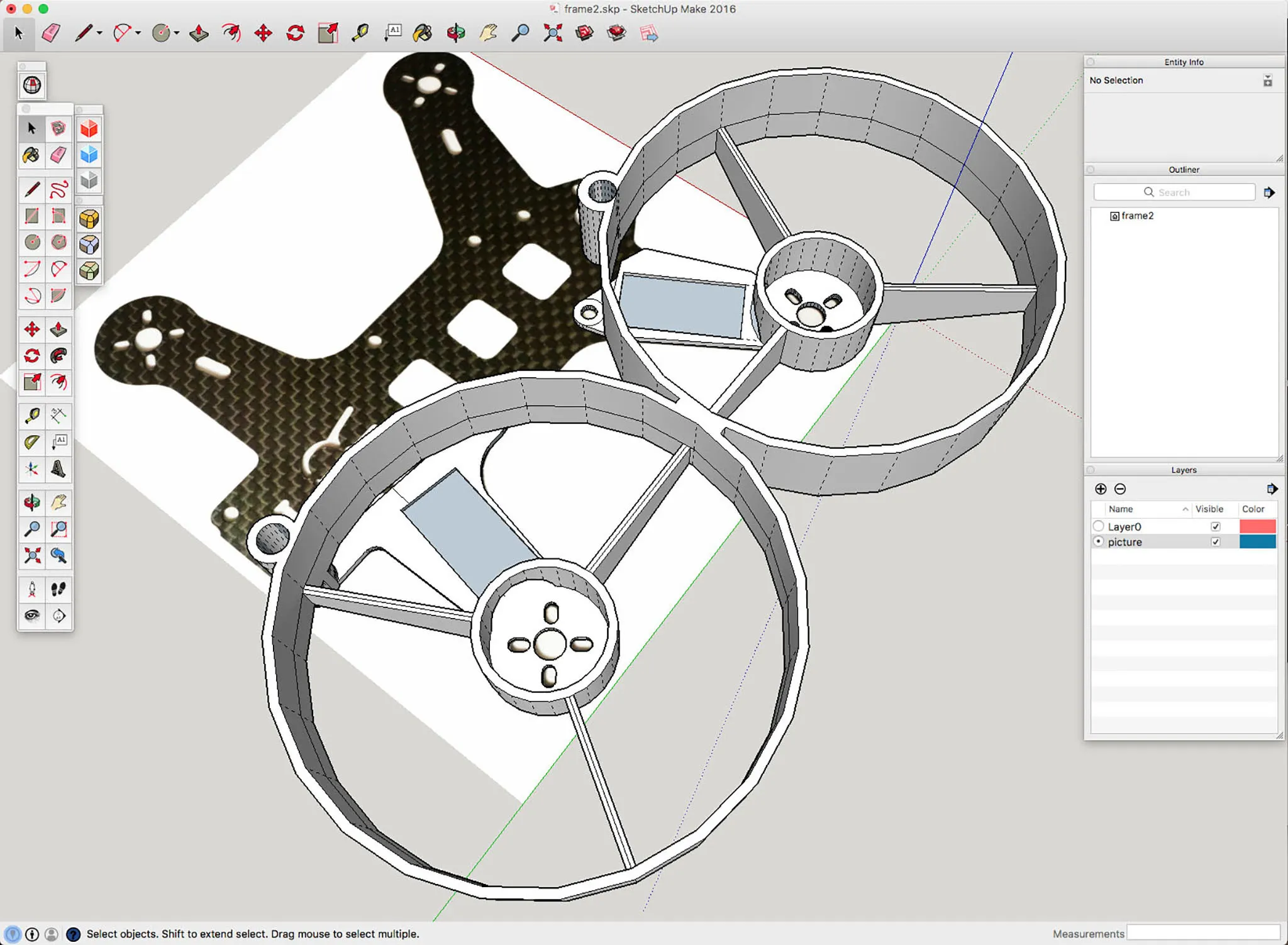The height and width of the screenshot is (945, 1288).
Task: Choose the Push/Pull tool in top toolbar
Action: [199, 33]
